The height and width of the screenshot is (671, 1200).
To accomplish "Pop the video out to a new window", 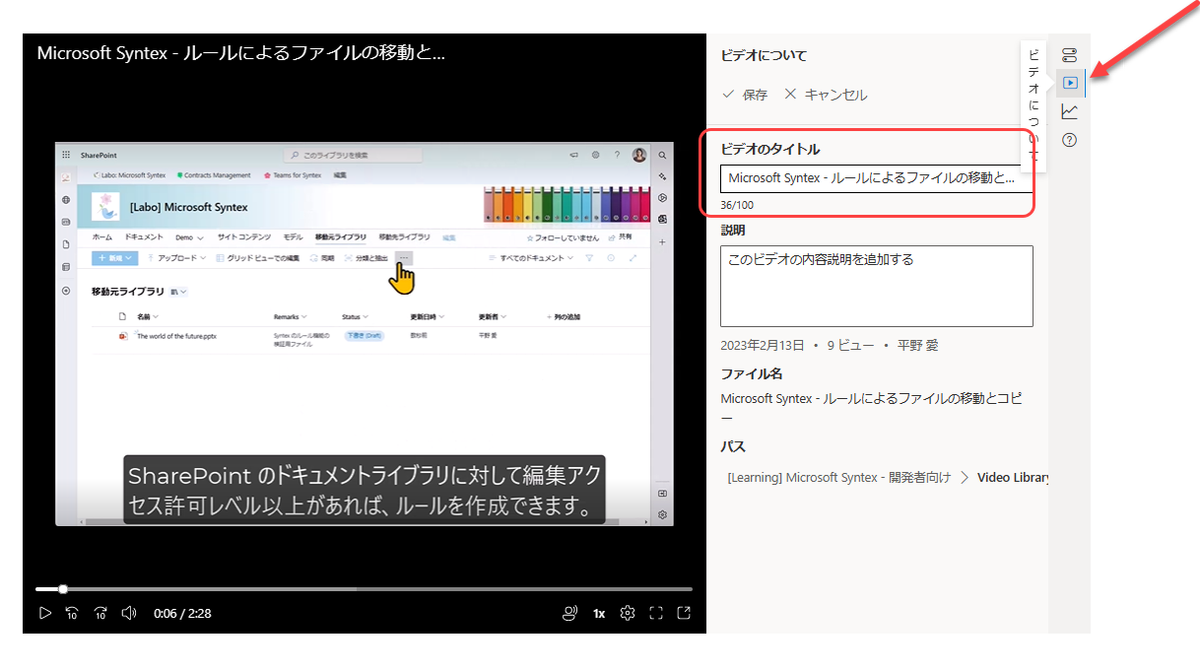I will (x=685, y=613).
